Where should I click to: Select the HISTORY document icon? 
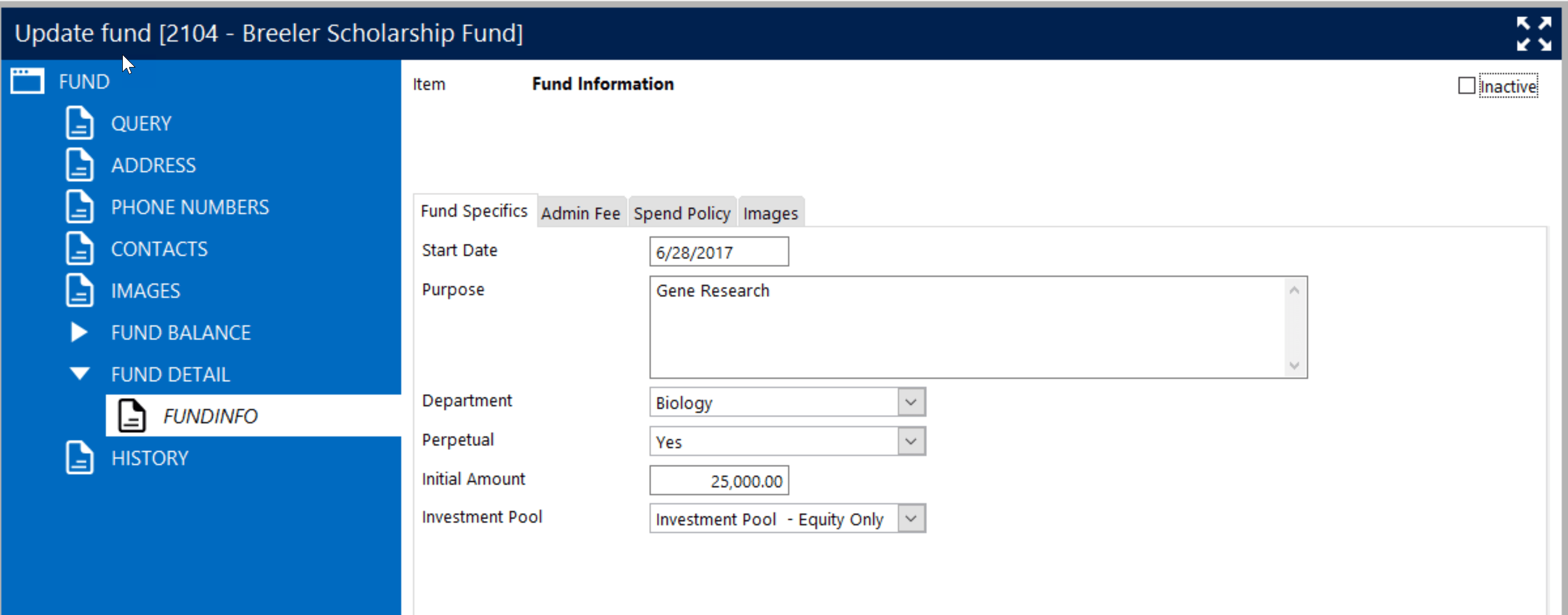[x=79, y=457]
